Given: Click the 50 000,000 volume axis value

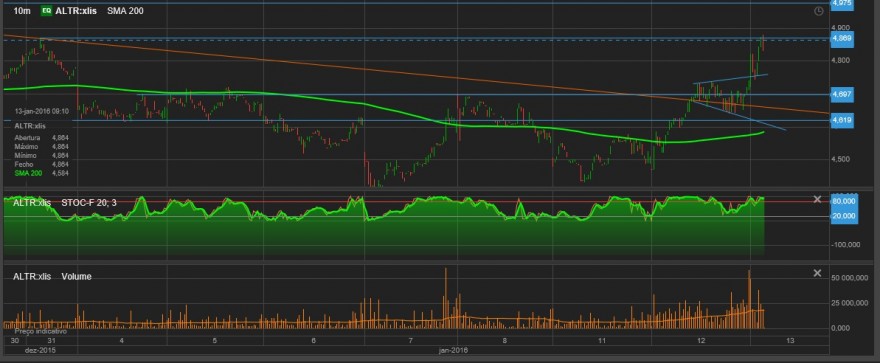Looking at the screenshot, I should tap(850, 278).
